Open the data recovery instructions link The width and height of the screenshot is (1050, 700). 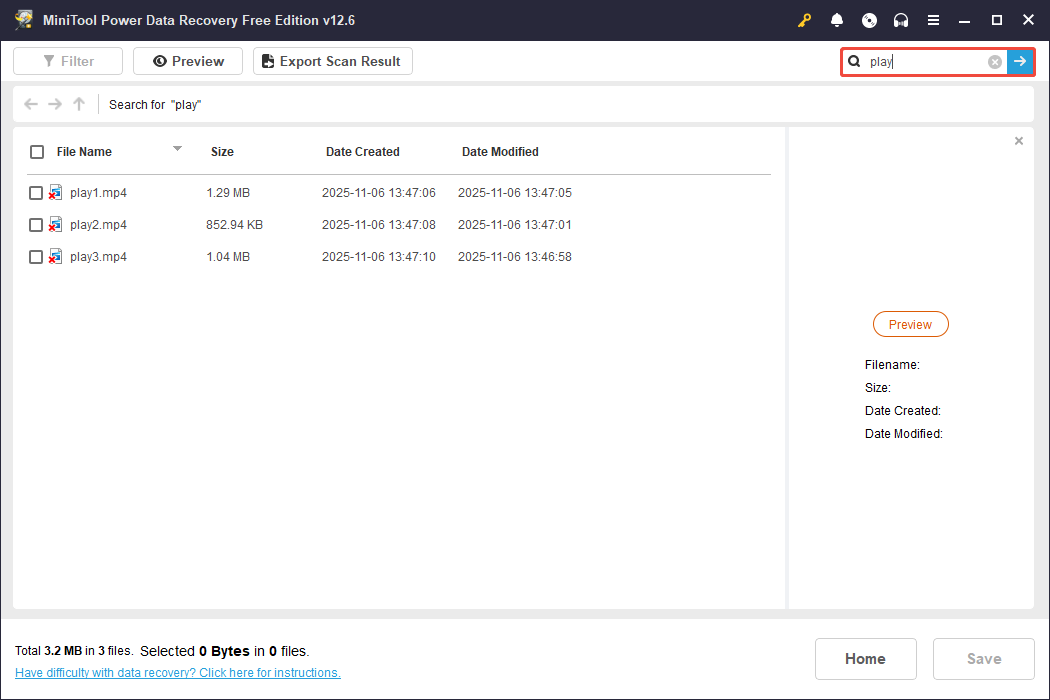[x=177, y=672]
